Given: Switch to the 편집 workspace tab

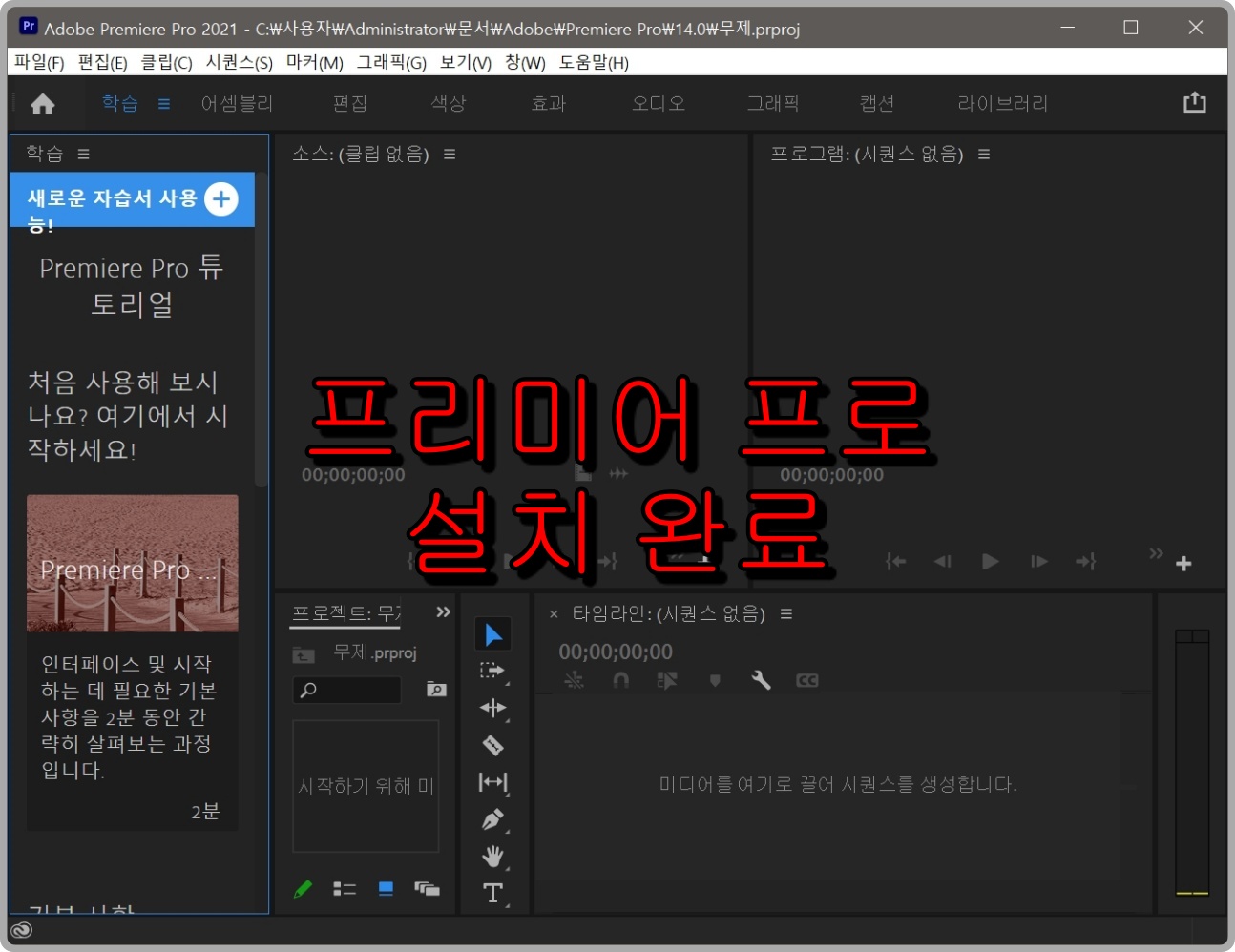Looking at the screenshot, I should (x=349, y=103).
